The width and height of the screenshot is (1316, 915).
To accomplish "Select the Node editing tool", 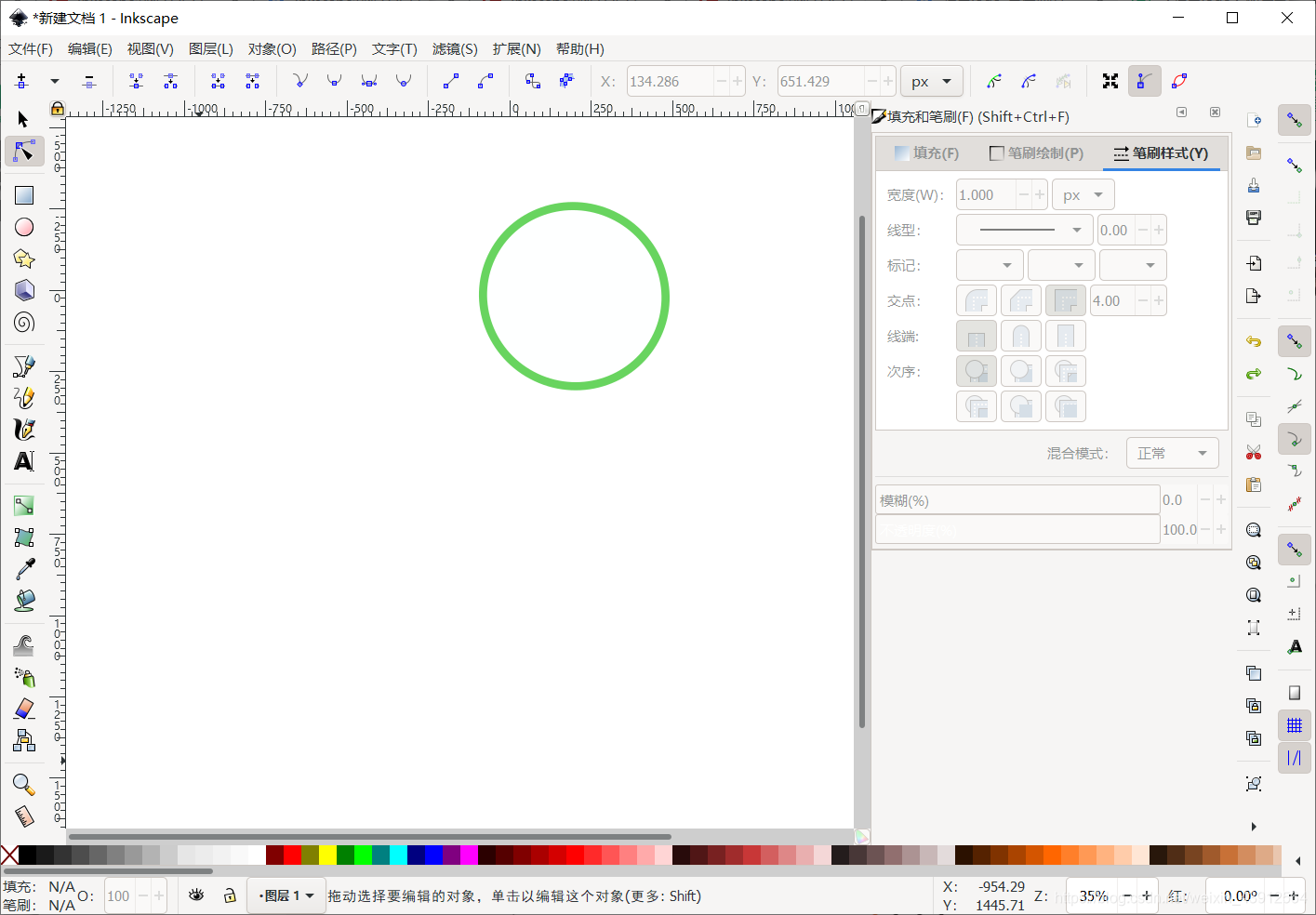I will click(24, 151).
